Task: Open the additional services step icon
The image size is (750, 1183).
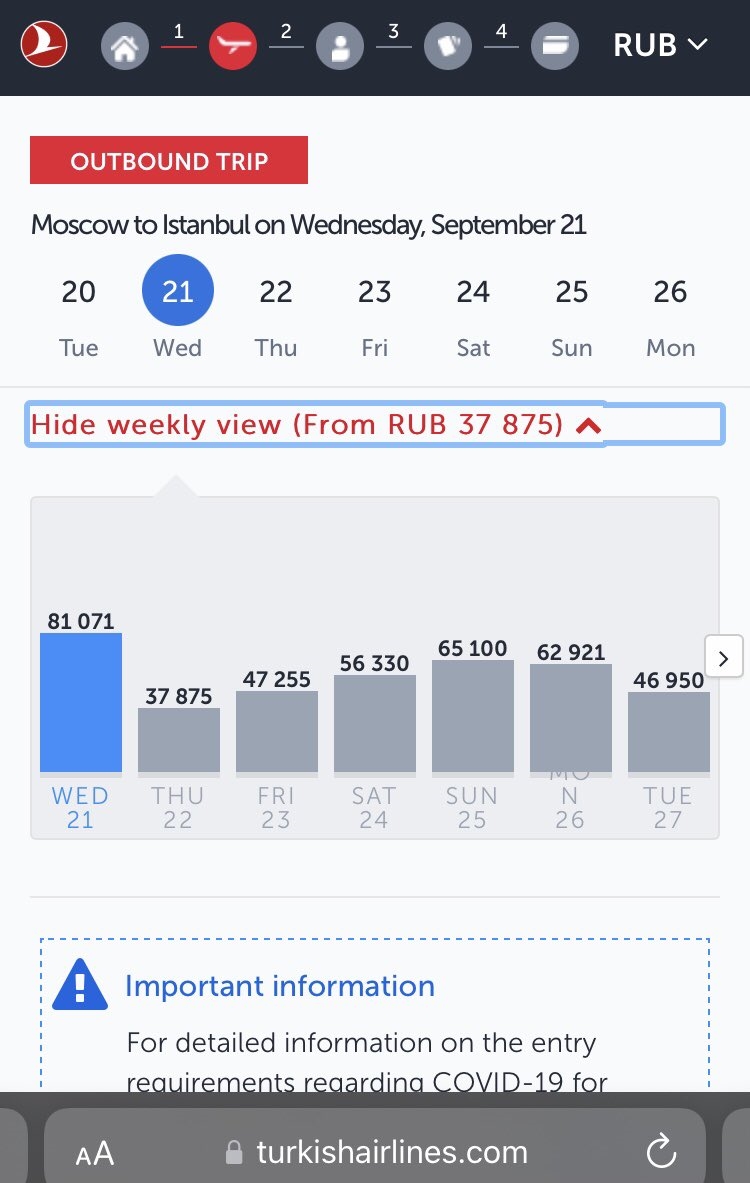Action: point(447,46)
